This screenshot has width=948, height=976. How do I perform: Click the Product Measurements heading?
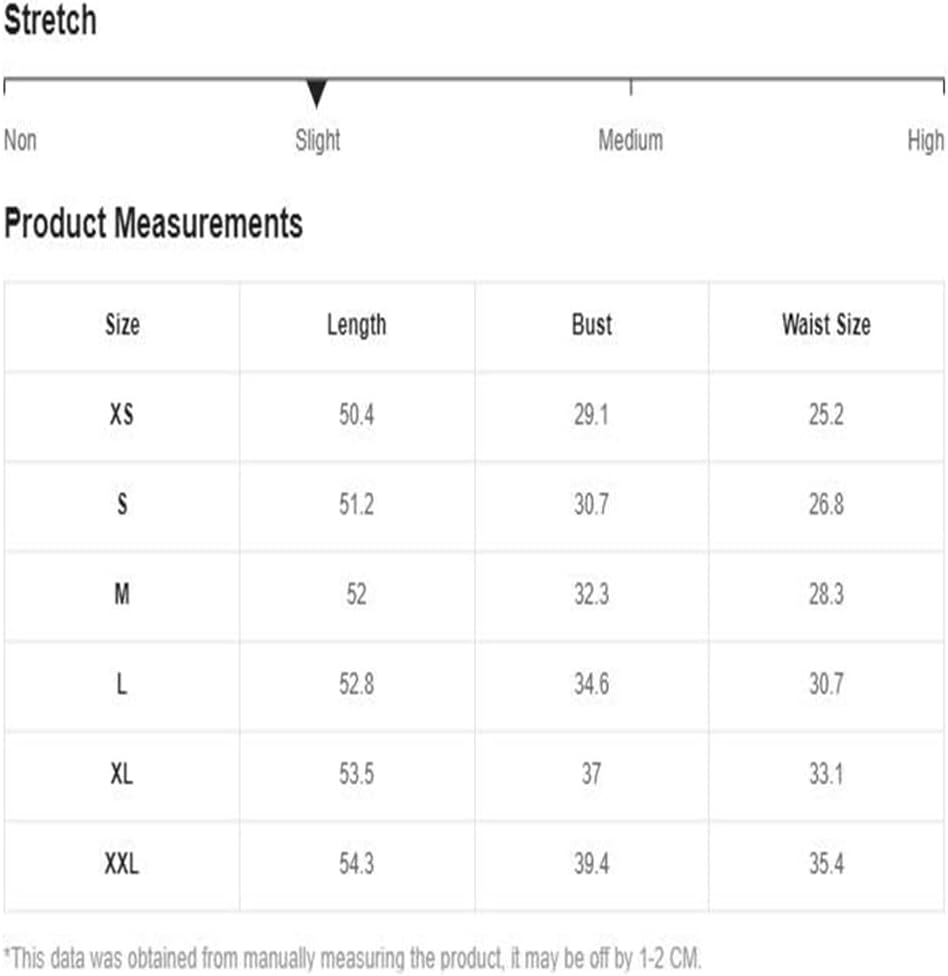(x=153, y=224)
